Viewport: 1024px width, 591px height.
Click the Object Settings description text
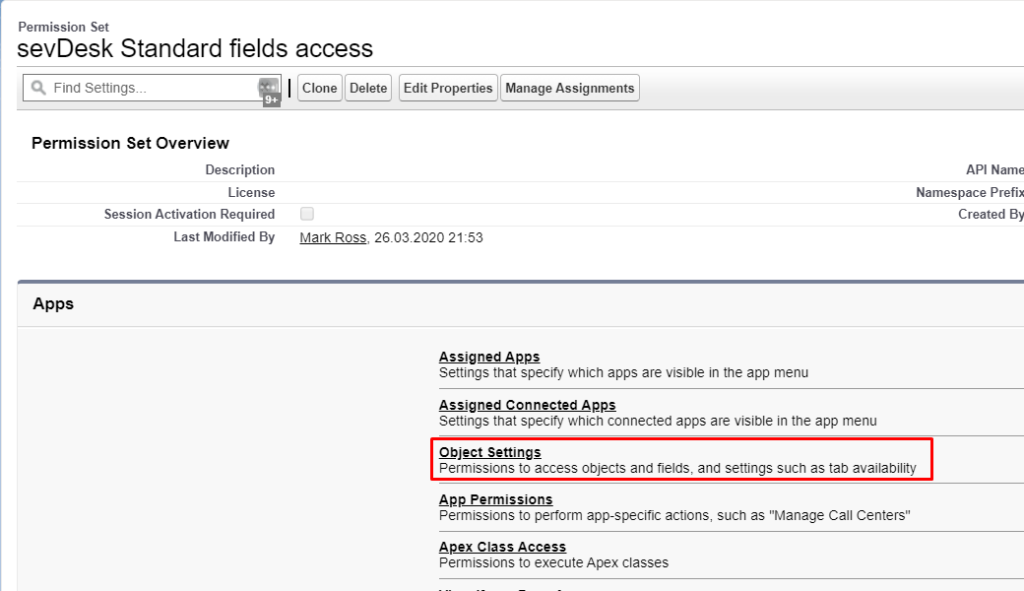pos(677,468)
